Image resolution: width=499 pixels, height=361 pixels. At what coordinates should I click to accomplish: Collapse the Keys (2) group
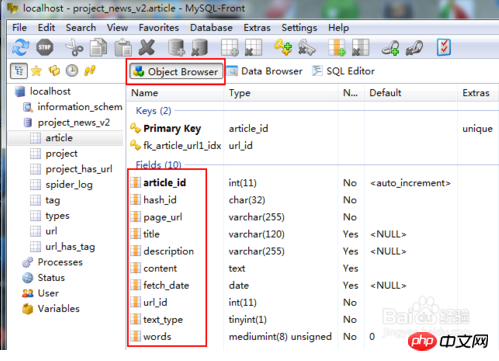coord(153,111)
